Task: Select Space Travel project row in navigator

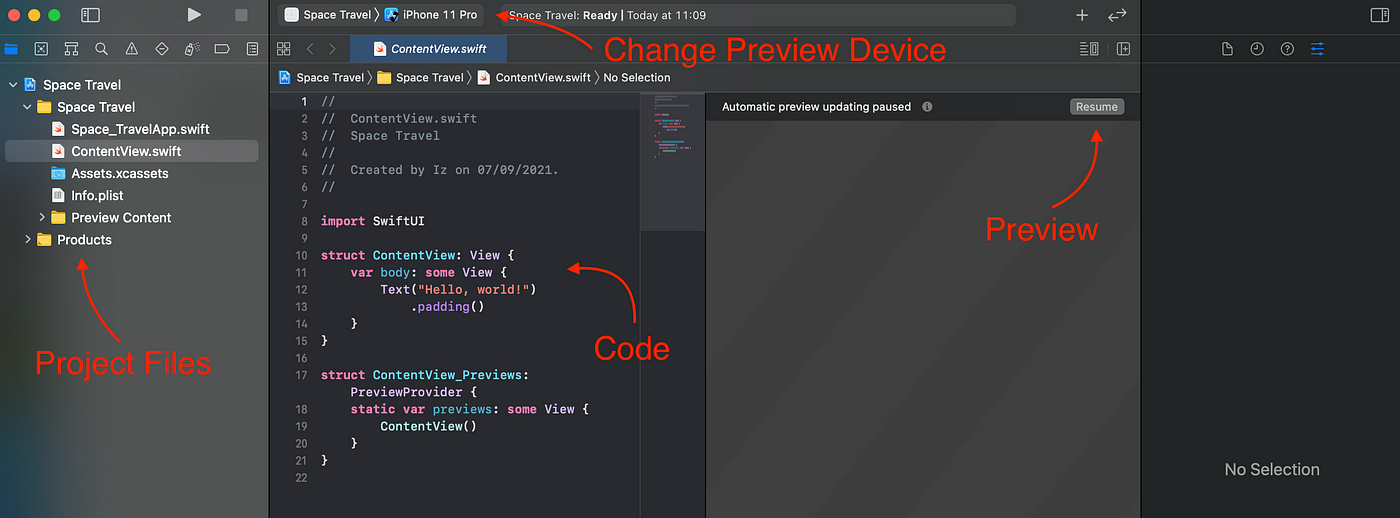Action: (x=131, y=85)
